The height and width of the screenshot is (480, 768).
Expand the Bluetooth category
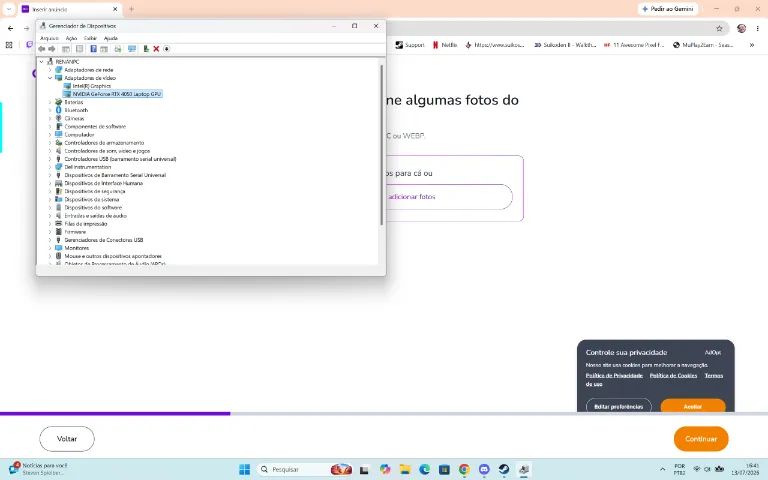click(x=49, y=110)
